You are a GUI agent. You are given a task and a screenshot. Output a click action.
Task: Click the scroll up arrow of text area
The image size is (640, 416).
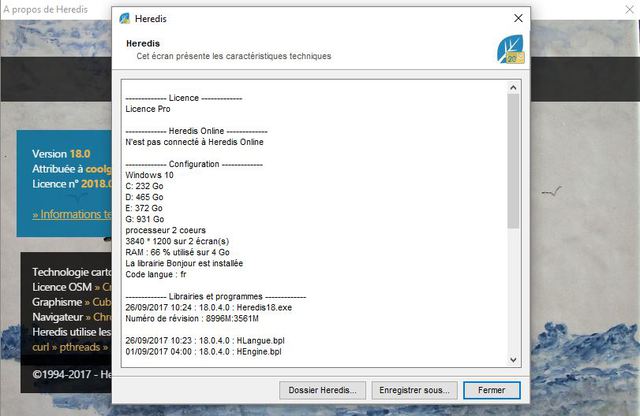(x=513, y=87)
